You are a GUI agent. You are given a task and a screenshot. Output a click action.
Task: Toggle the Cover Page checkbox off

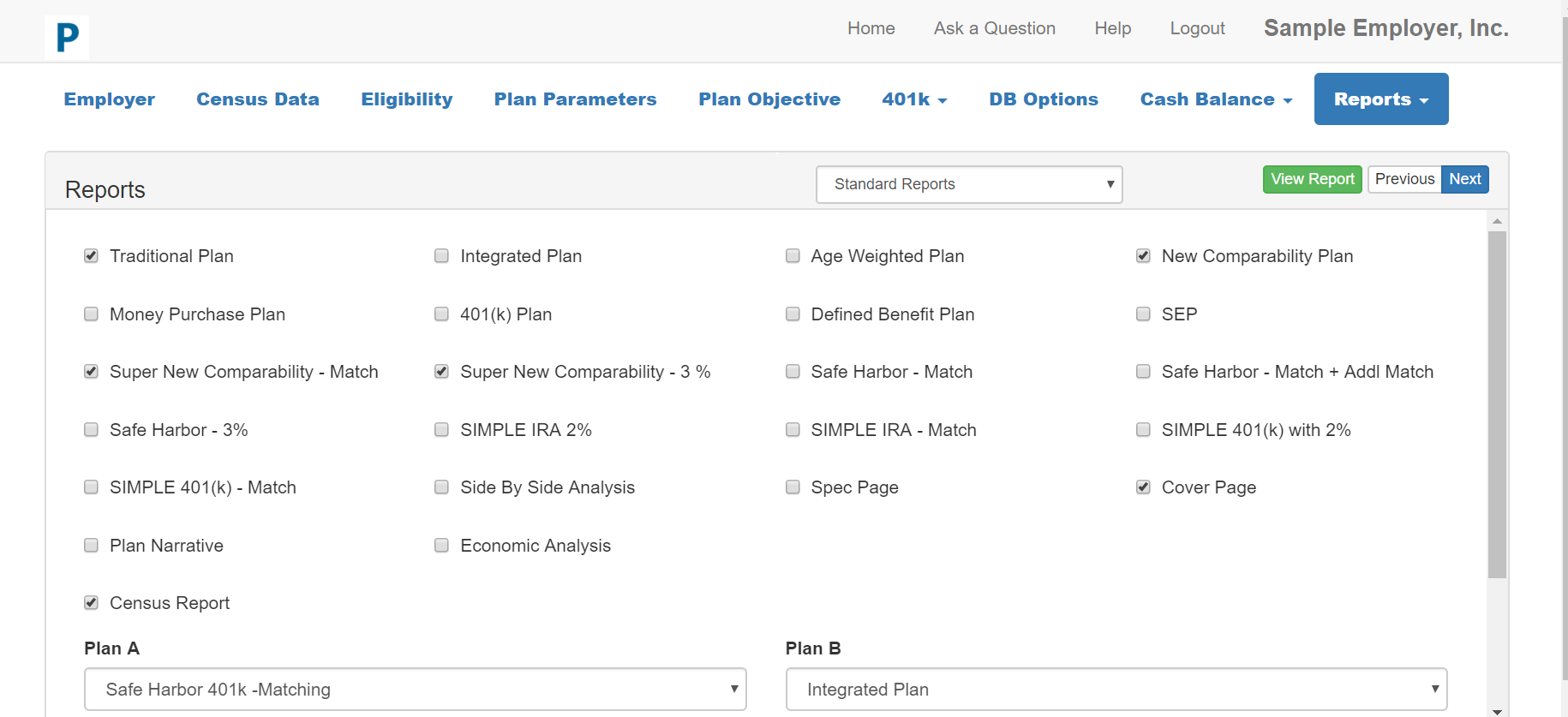point(1143,487)
